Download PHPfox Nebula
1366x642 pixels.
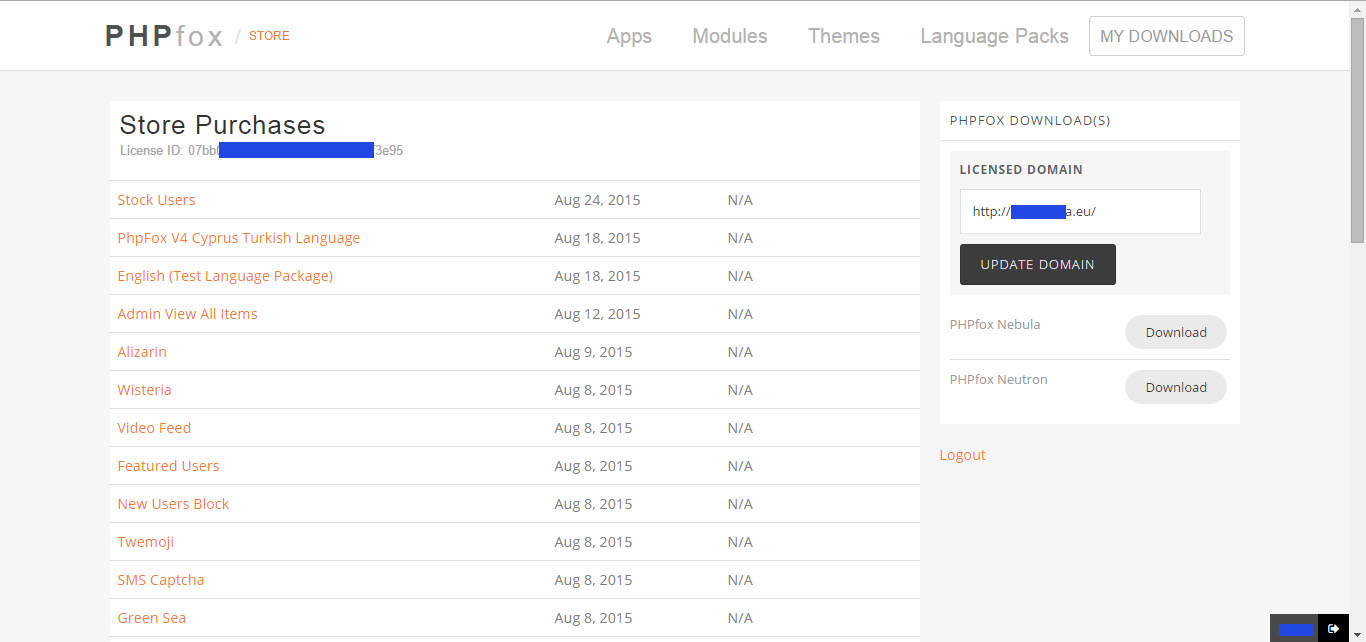coord(1176,332)
